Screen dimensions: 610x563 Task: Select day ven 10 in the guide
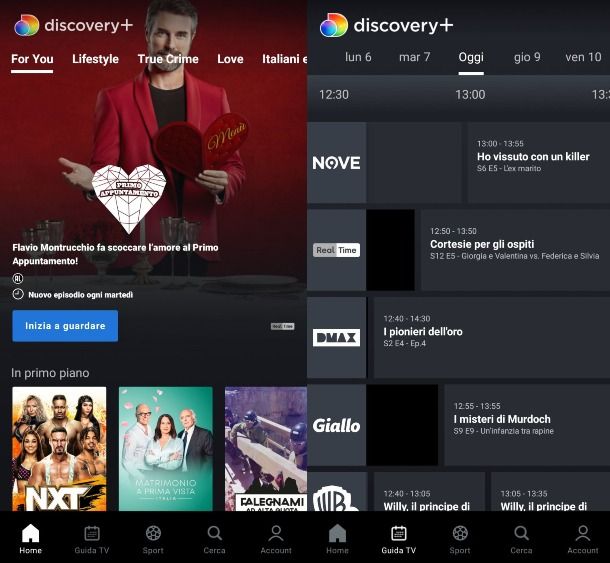click(583, 57)
